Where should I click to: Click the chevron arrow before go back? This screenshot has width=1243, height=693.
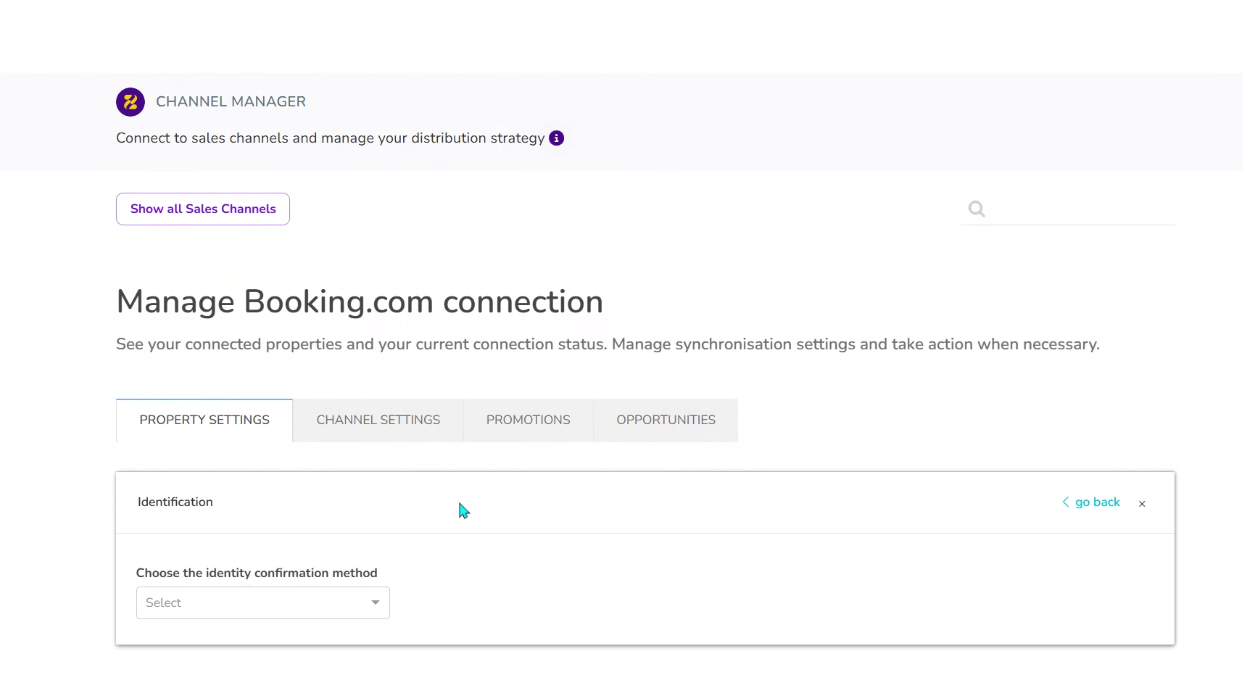1065,502
